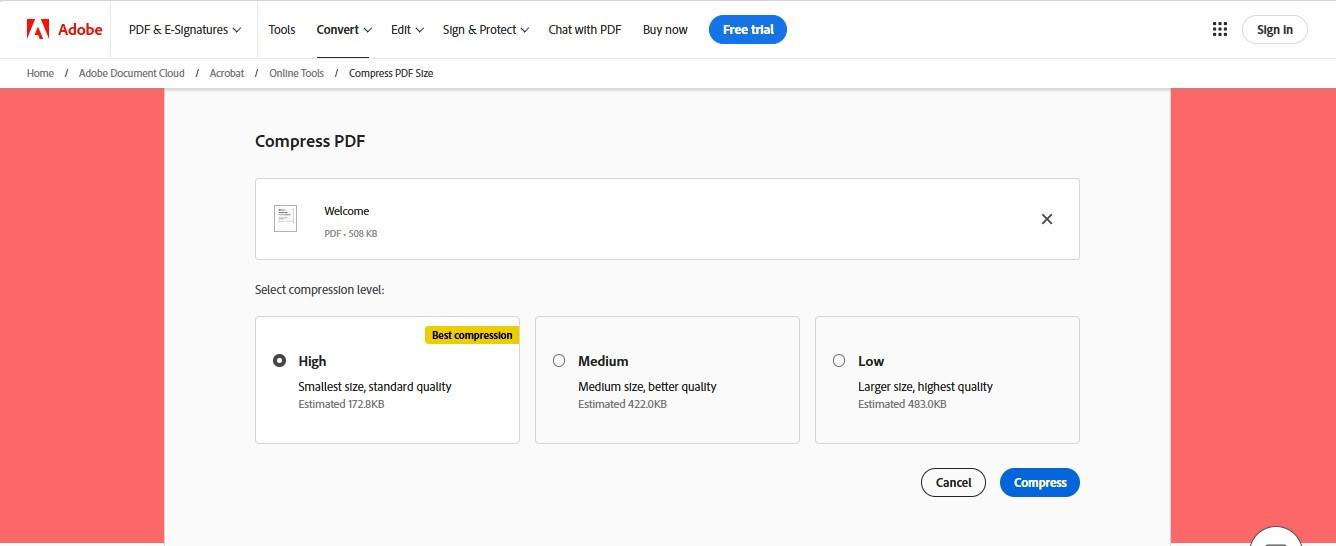Image resolution: width=1336 pixels, height=546 pixels.
Task: Click the Compress button
Action: pos(1040,482)
